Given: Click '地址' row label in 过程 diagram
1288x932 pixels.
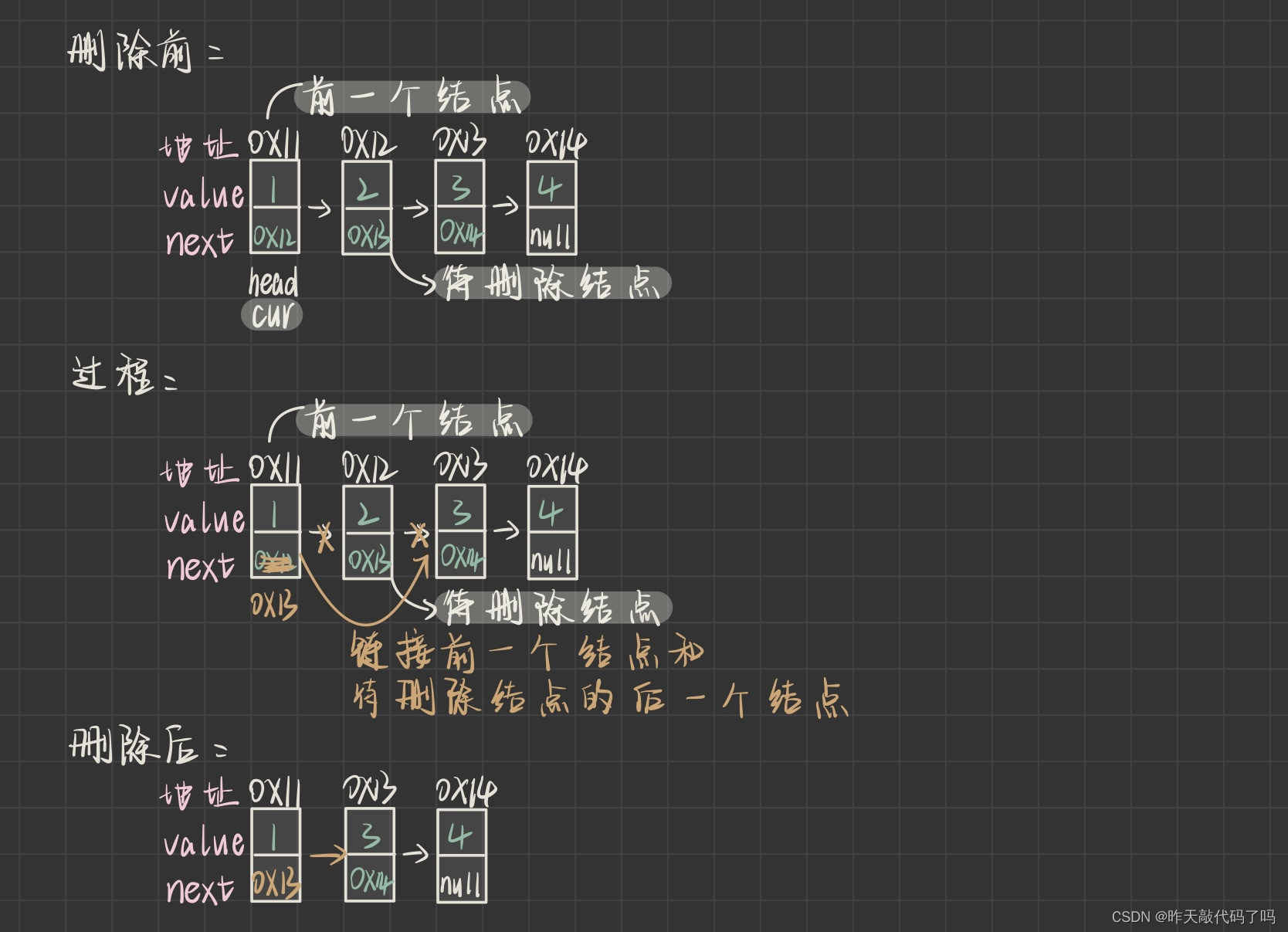Looking at the screenshot, I should [200, 471].
